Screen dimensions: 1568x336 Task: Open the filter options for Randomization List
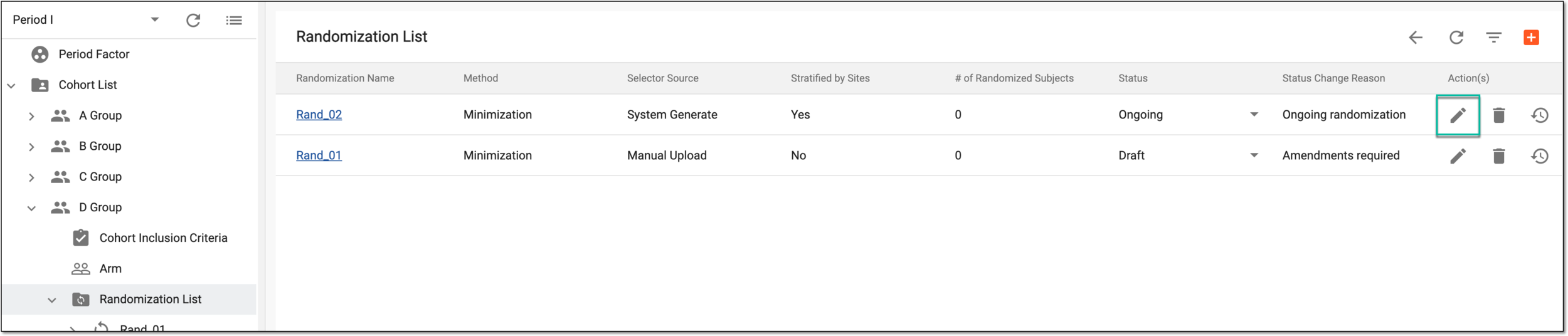coord(1494,38)
